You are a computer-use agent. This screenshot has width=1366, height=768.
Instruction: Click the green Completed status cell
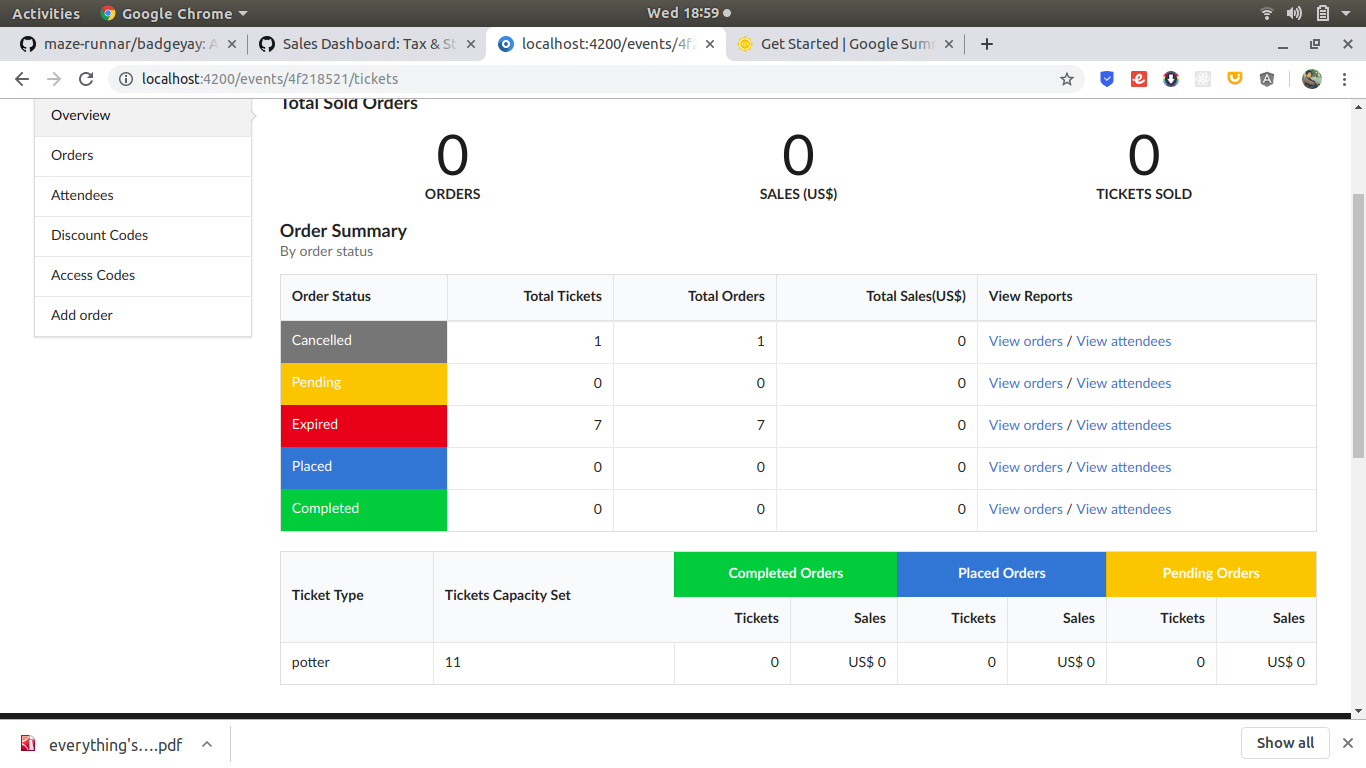pyautogui.click(x=364, y=509)
